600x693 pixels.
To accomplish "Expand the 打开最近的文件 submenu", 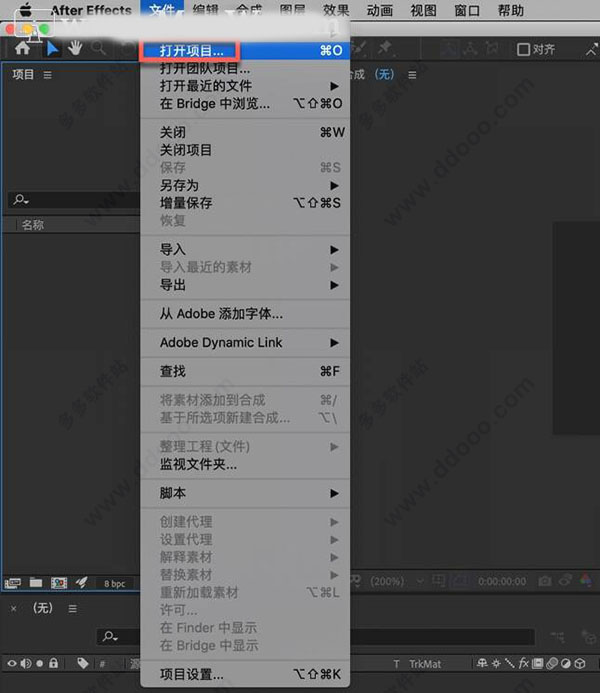I will pyautogui.click(x=245, y=86).
